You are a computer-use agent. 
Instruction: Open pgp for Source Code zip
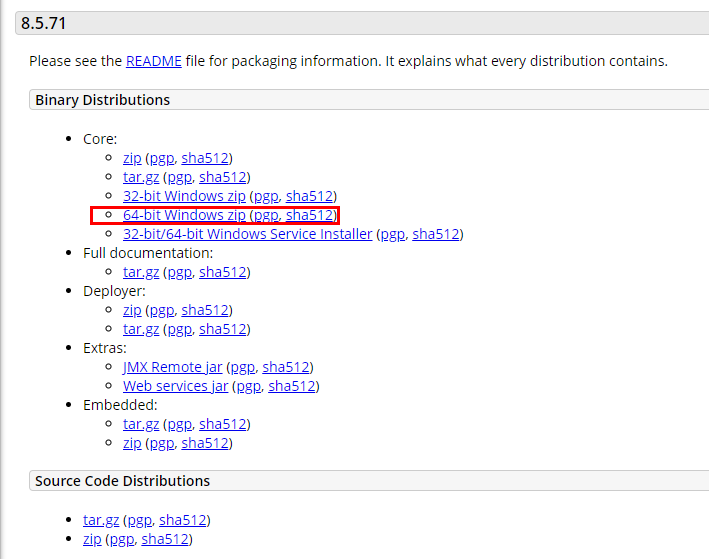tap(122, 539)
